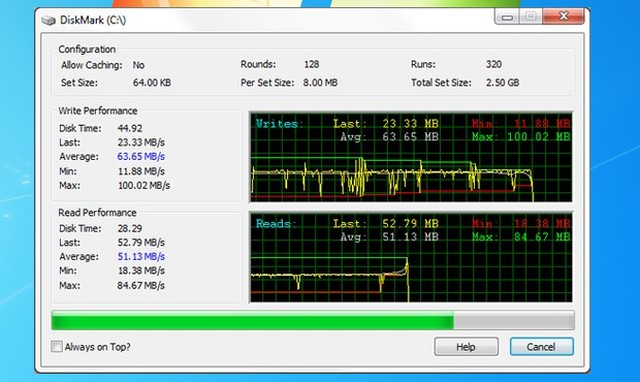The width and height of the screenshot is (640, 382).
Task: Click the Per Set Size value 8.00 MB
Action: (320, 82)
